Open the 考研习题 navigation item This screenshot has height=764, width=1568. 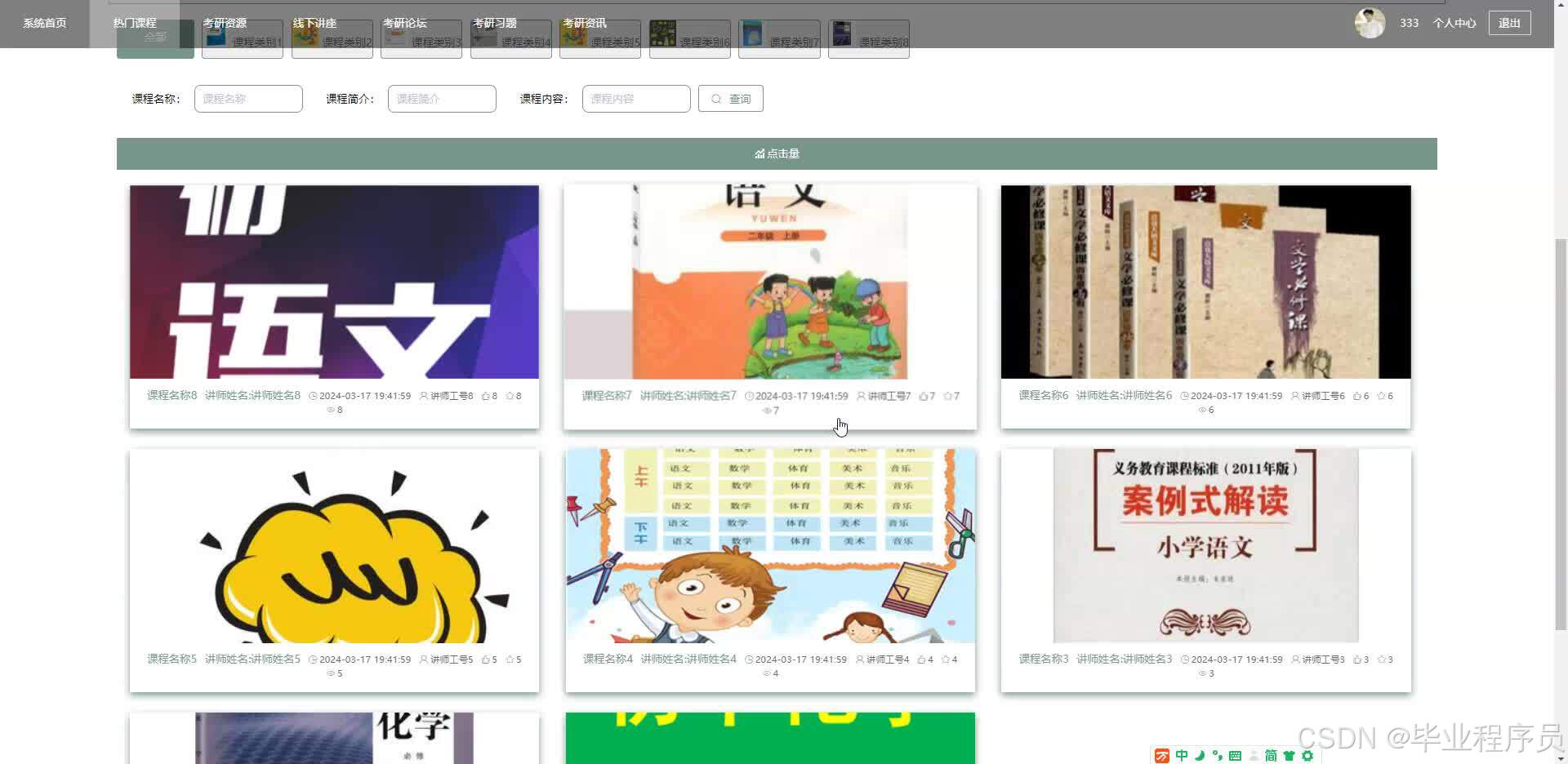pyautogui.click(x=495, y=23)
